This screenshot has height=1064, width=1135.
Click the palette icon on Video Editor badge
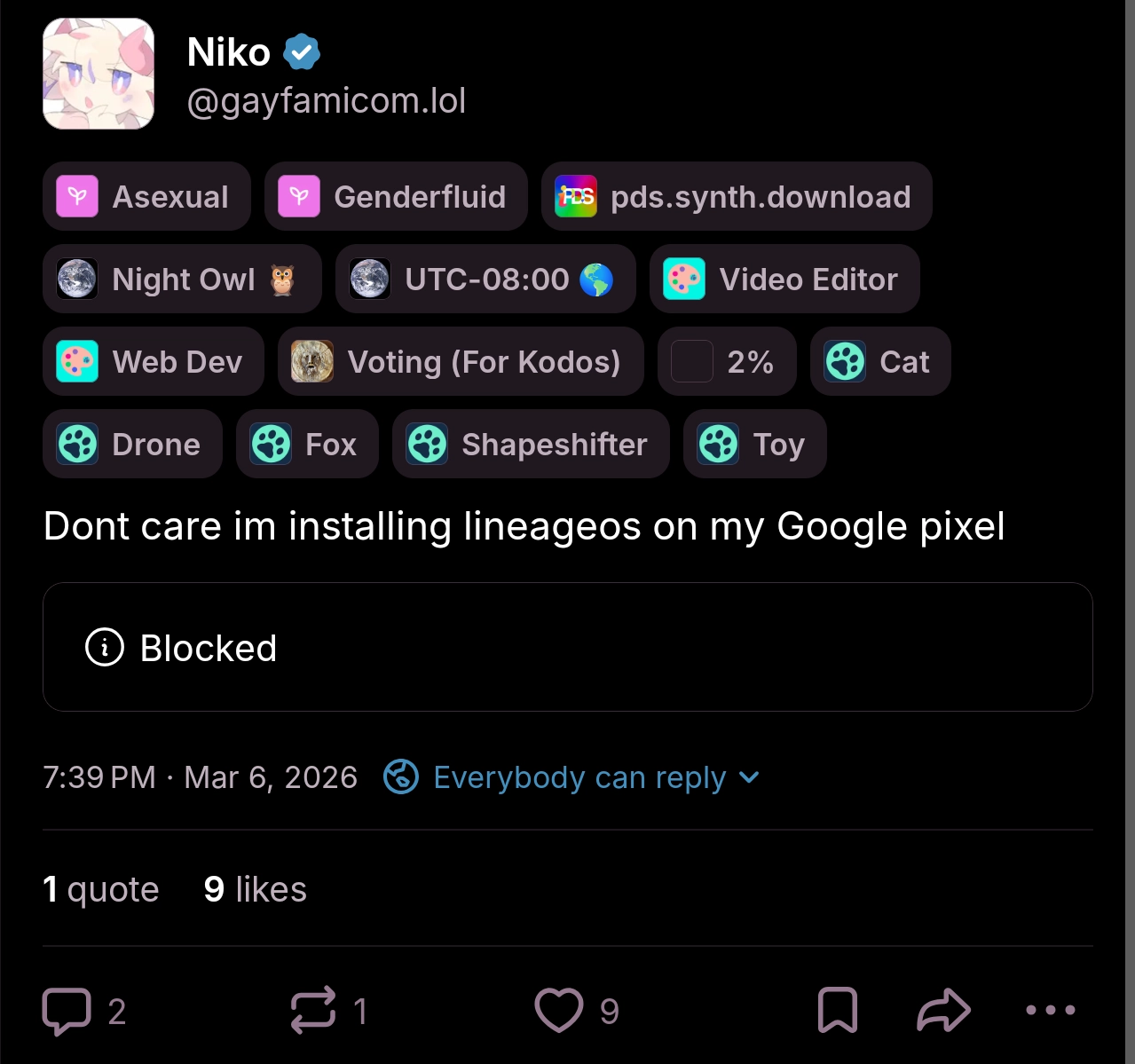coord(683,279)
